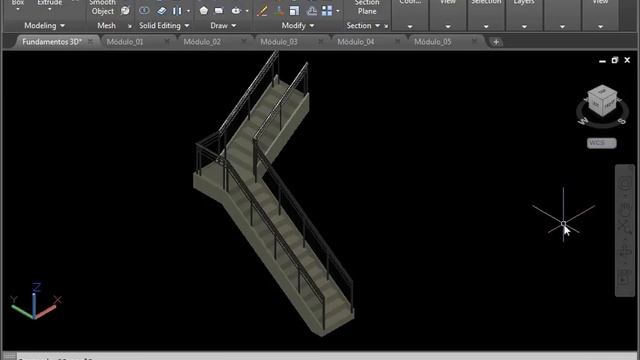640x360 pixels.
Task: Open the Section panel dialog launcher arrow
Action: (x=386, y=26)
